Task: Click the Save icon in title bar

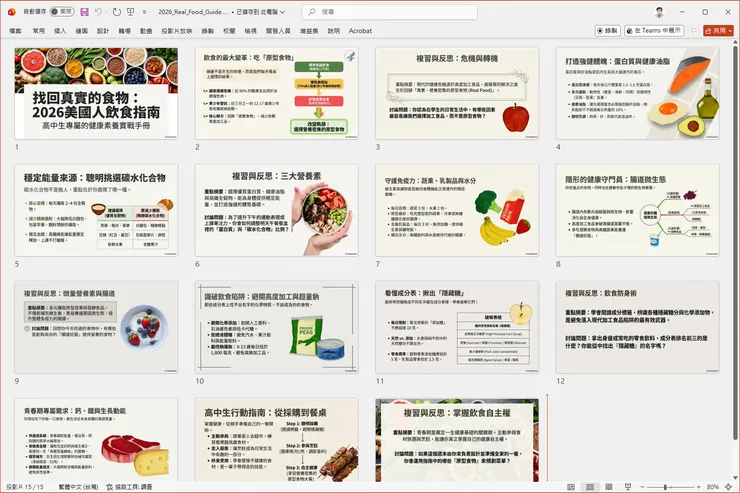Action: [x=84, y=12]
